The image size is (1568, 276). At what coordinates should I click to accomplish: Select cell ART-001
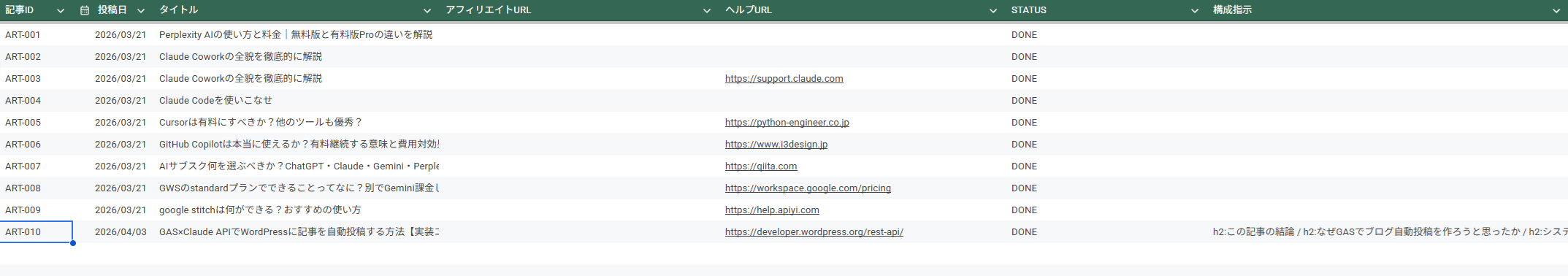37,35
